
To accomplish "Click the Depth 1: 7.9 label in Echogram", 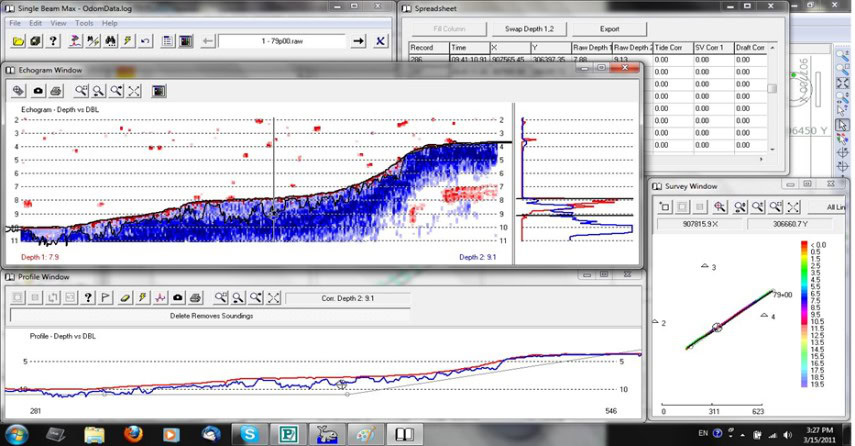I will [x=40, y=257].
